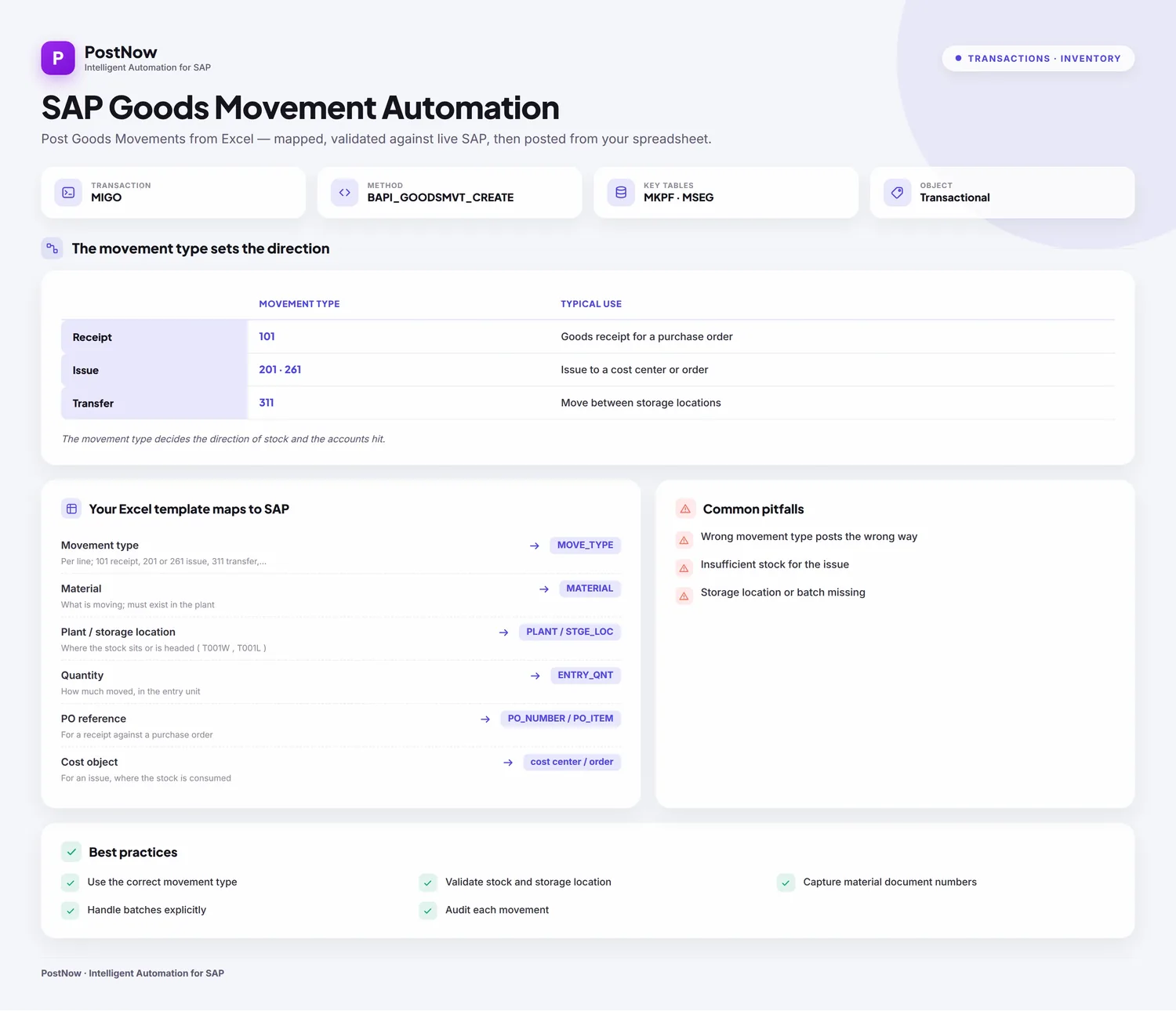Click the 'Cost object' mapping row label
Screen dimensions: 1176x1011
pyautogui.click(x=89, y=762)
